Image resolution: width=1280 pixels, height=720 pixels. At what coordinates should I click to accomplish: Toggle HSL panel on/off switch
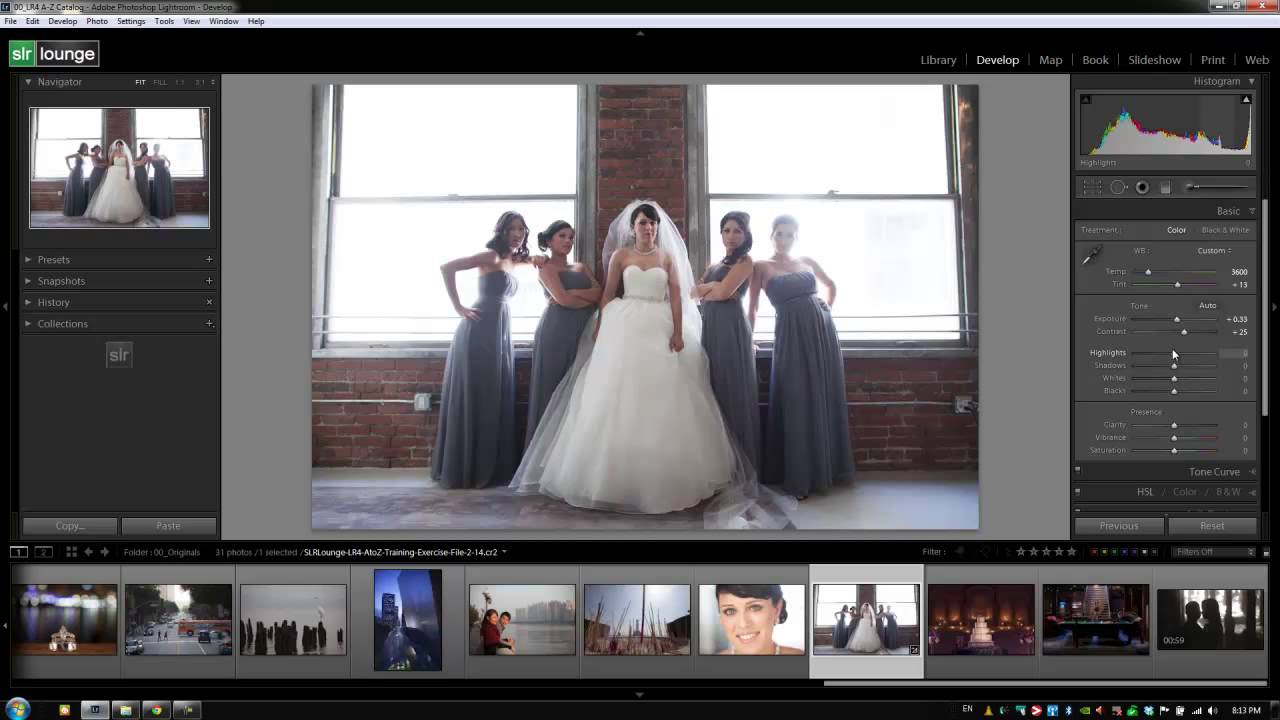click(1078, 492)
